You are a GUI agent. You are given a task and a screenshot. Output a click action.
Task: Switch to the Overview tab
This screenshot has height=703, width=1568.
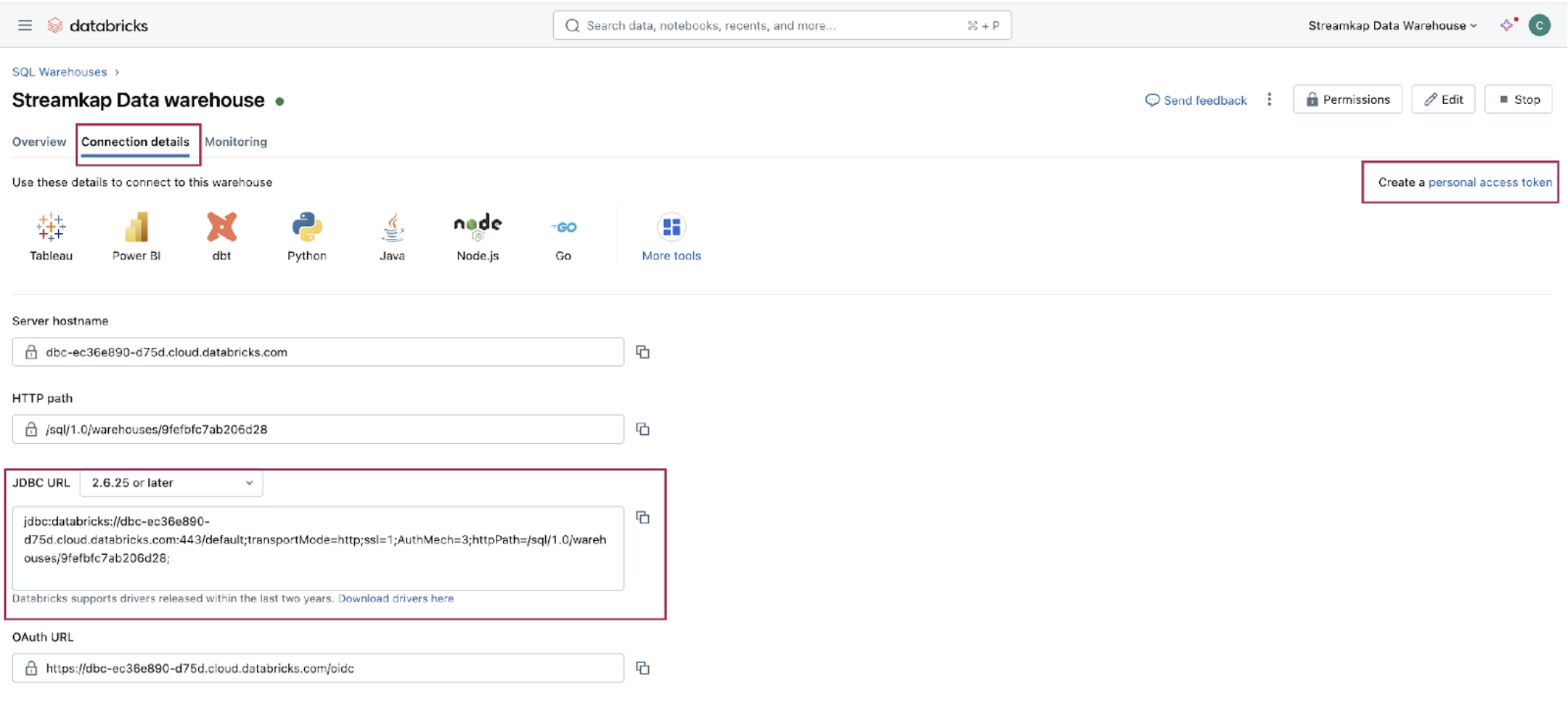click(x=39, y=142)
